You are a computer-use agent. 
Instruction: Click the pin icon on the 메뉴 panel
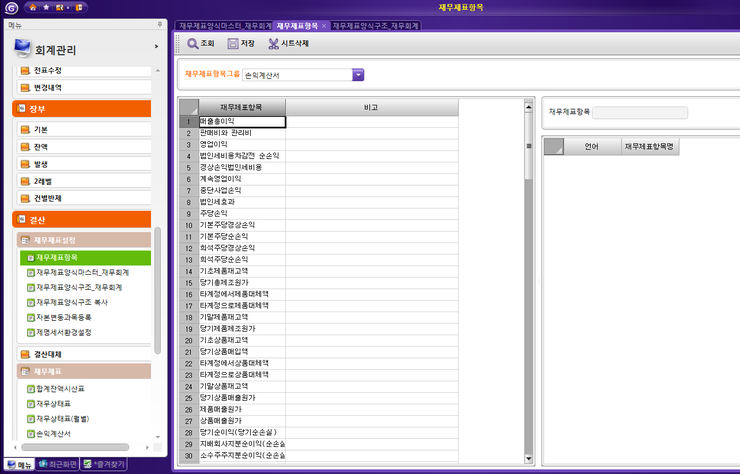(x=160, y=23)
